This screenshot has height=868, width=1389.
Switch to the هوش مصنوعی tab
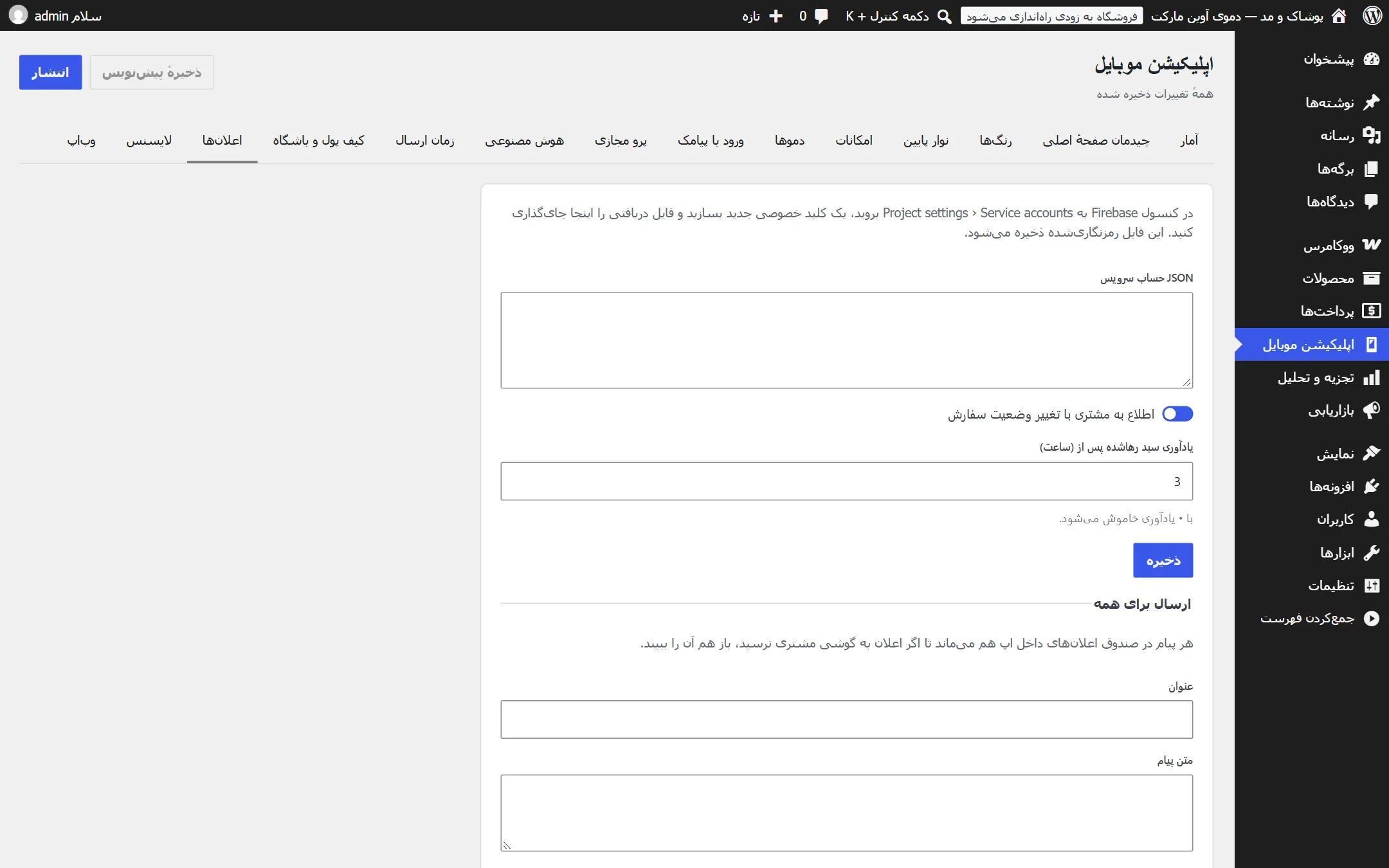(x=524, y=140)
